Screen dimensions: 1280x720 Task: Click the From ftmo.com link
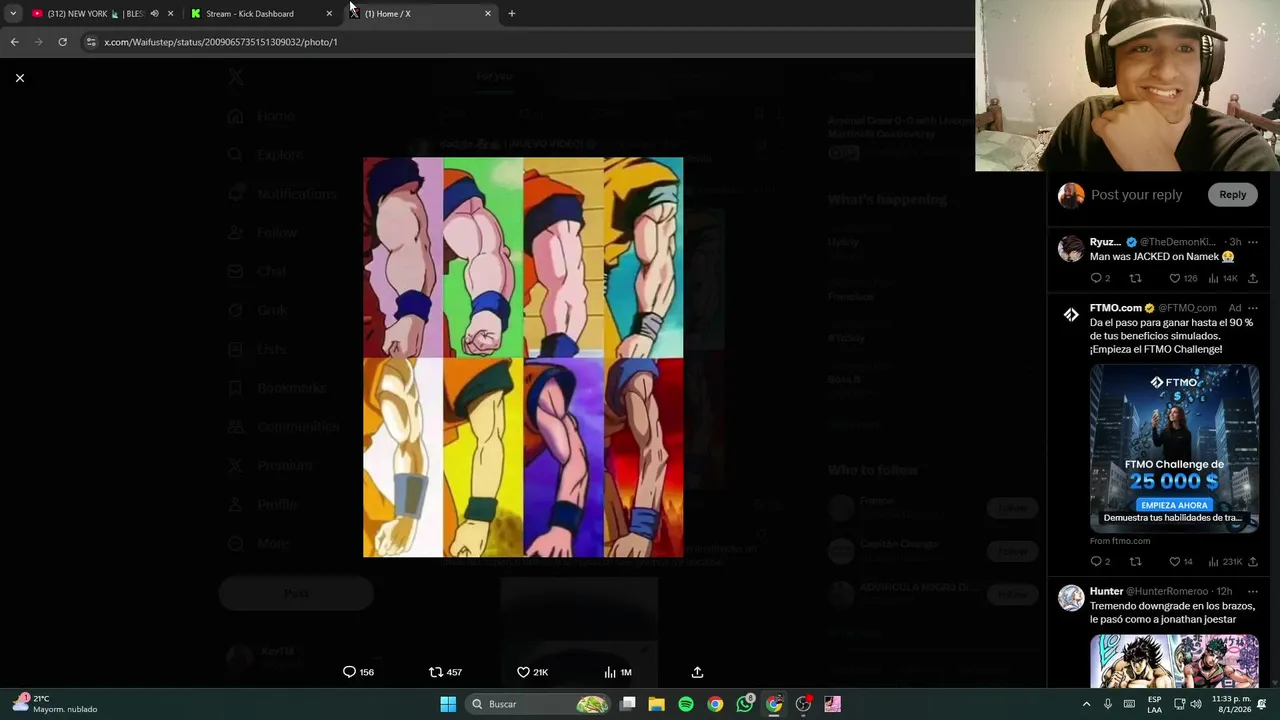[1120, 541]
